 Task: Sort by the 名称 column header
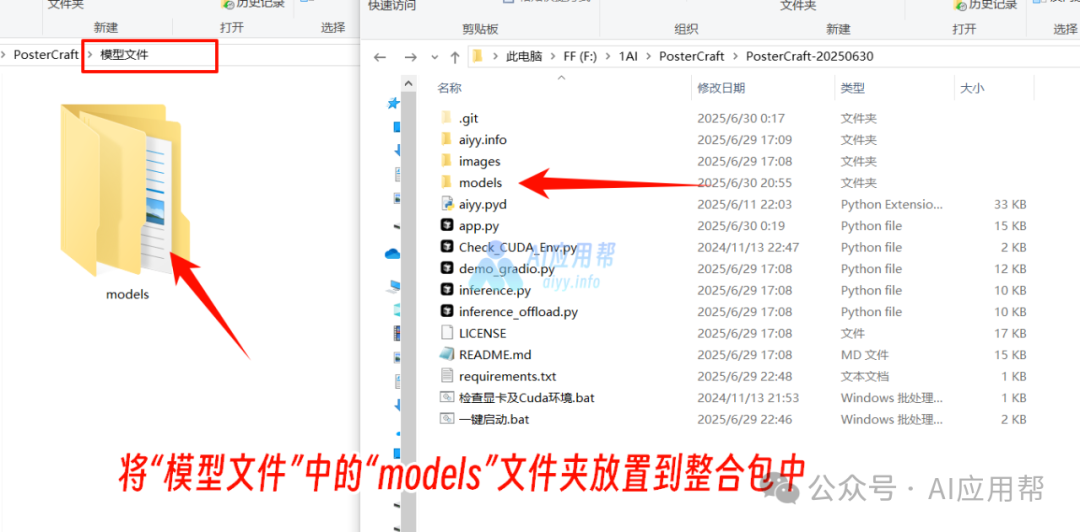[x=450, y=88]
